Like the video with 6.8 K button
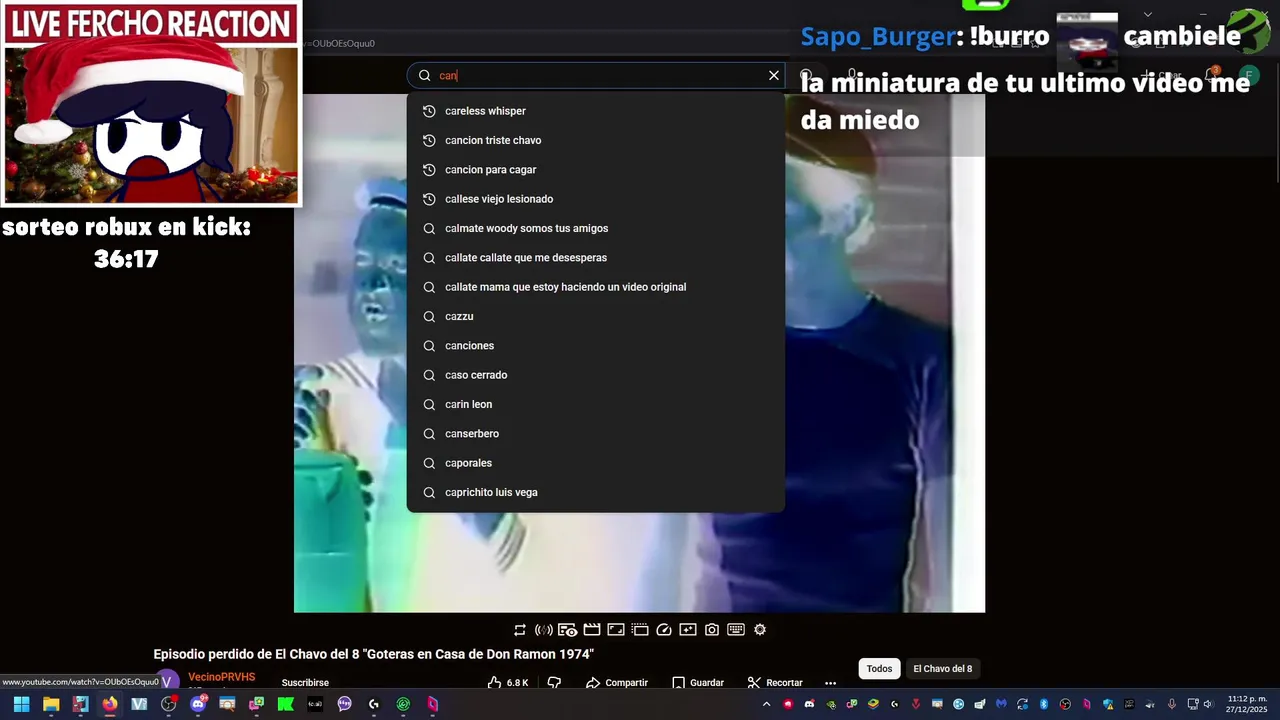Viewport: 1280px width, 720px height. [508, 683]
